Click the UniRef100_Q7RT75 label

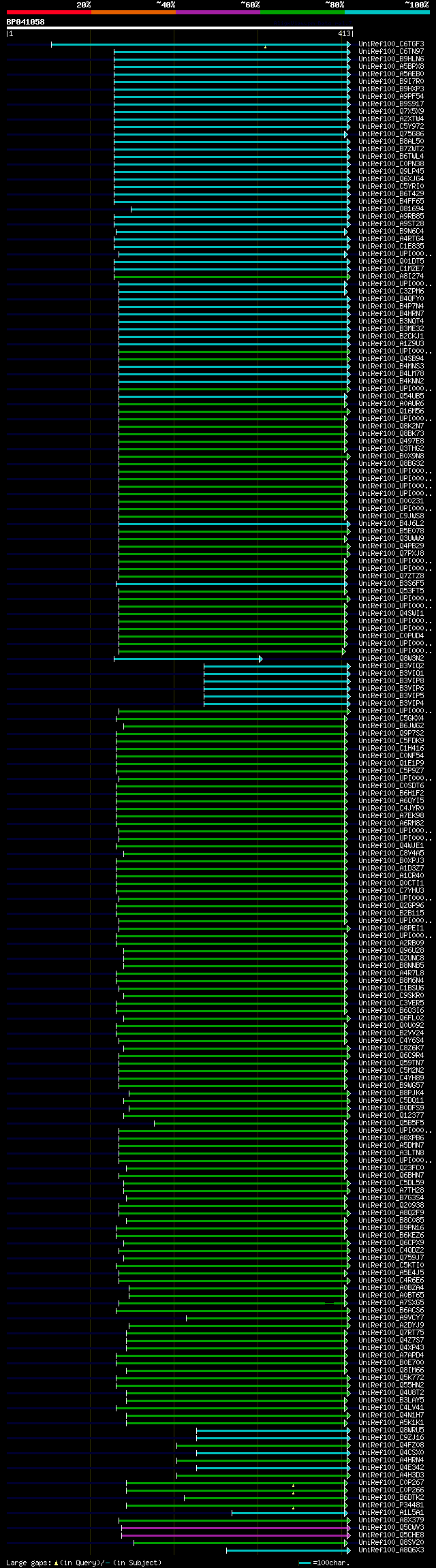(x=391, y=1333)
